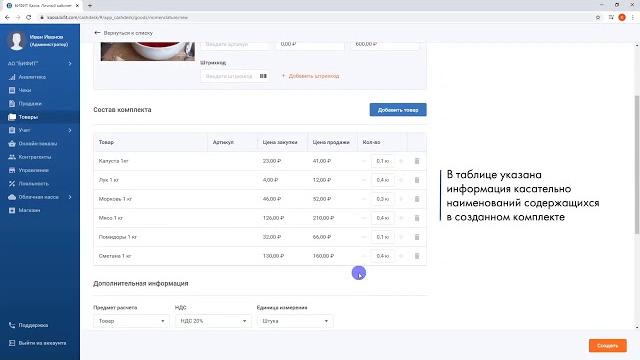Increase quantity for Капуста 1кг

pyautogui.click(x=401, y=161)
